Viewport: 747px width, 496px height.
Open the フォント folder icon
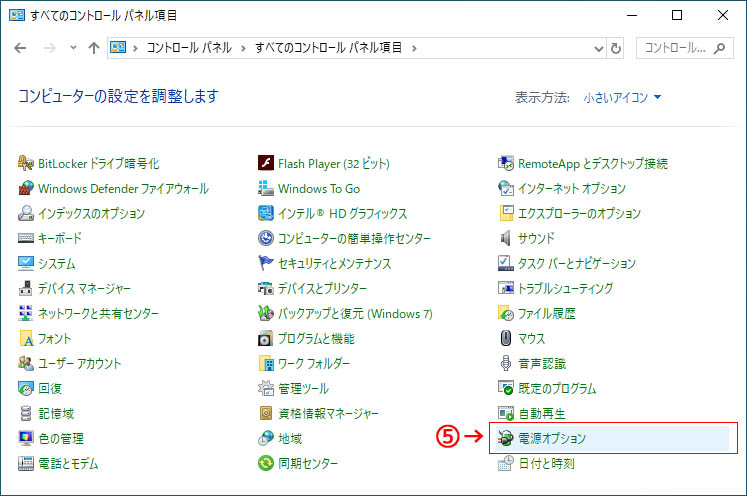point(26,338)
